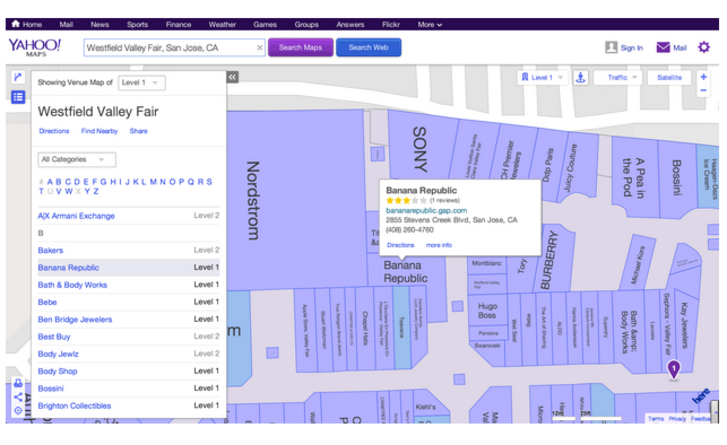This screenshot has height=445, width=727.
Task: Click the share icon at bottom left
Action: [x=18, y=397]
